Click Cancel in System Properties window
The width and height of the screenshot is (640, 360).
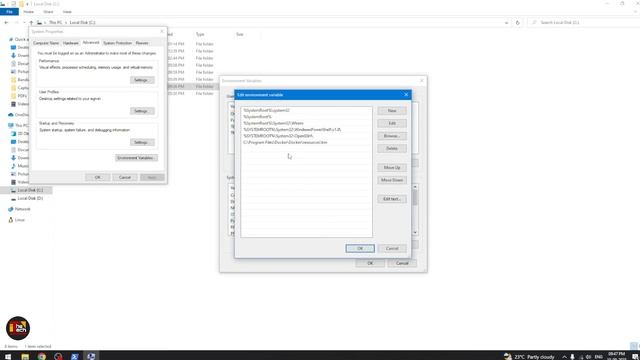[125, 178]
